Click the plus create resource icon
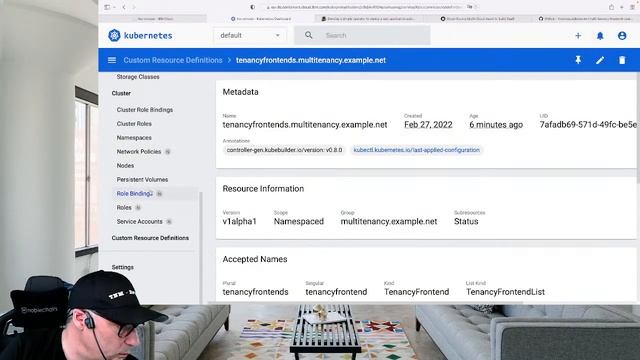 pos(578,36)
